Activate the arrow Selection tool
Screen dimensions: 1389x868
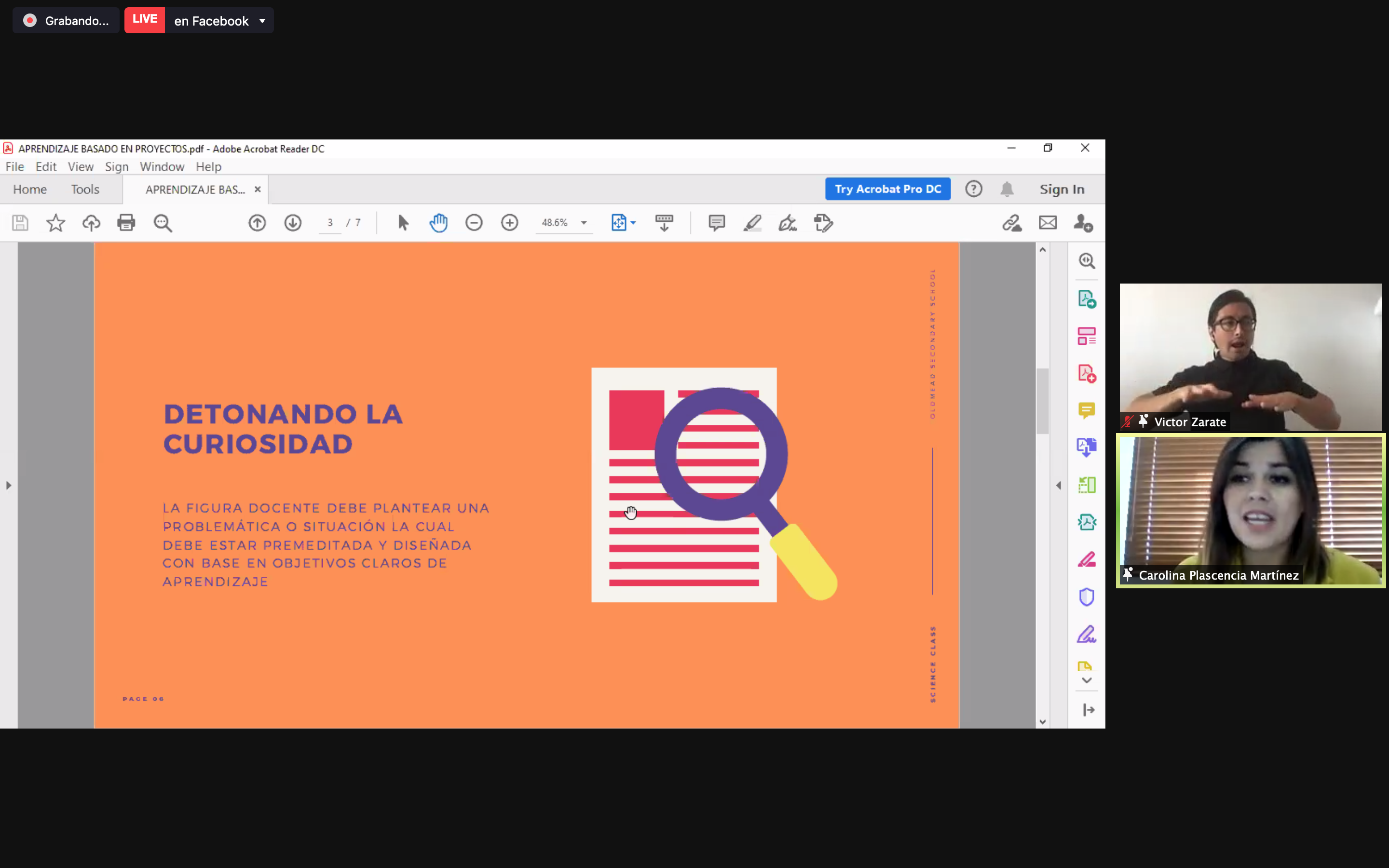403,223
